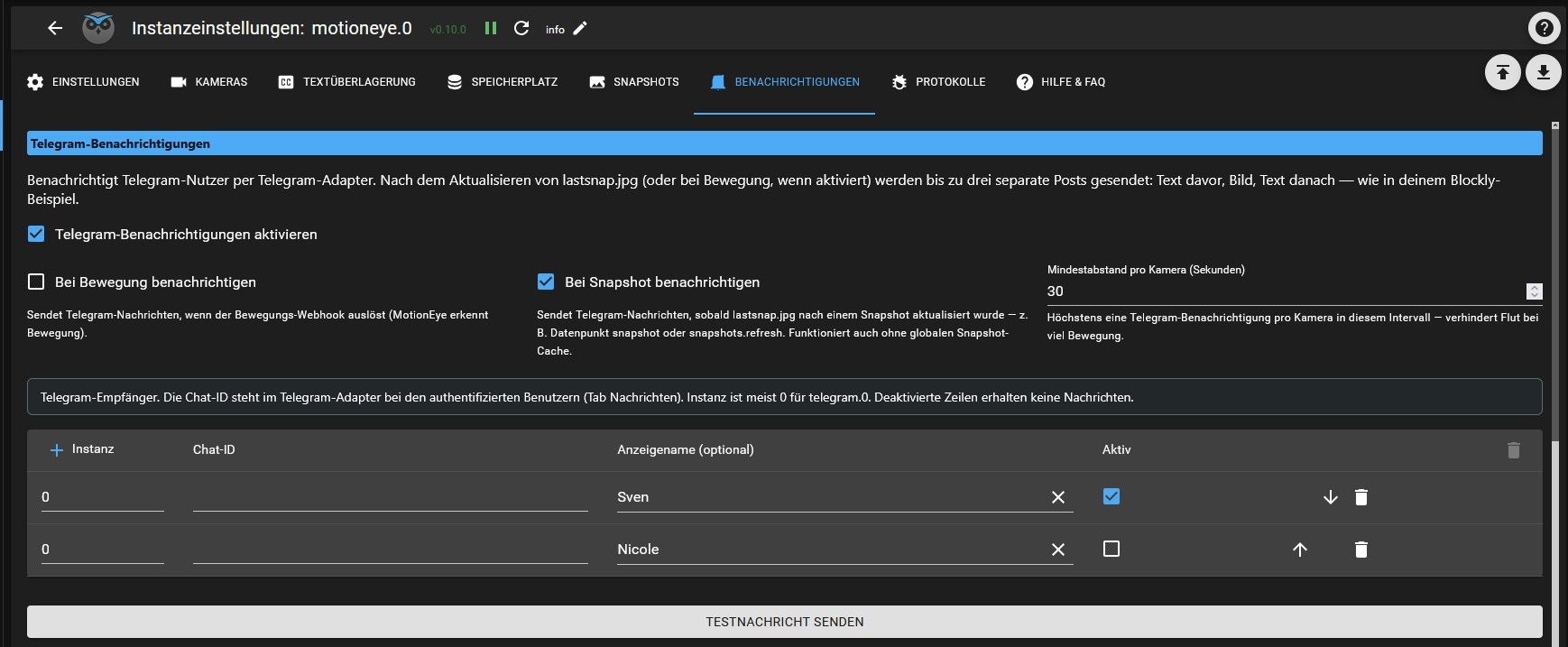Screen dimensions: 1568x647
Task: Delete the Sven recipient row
Action: click(x=1361, y=497)
